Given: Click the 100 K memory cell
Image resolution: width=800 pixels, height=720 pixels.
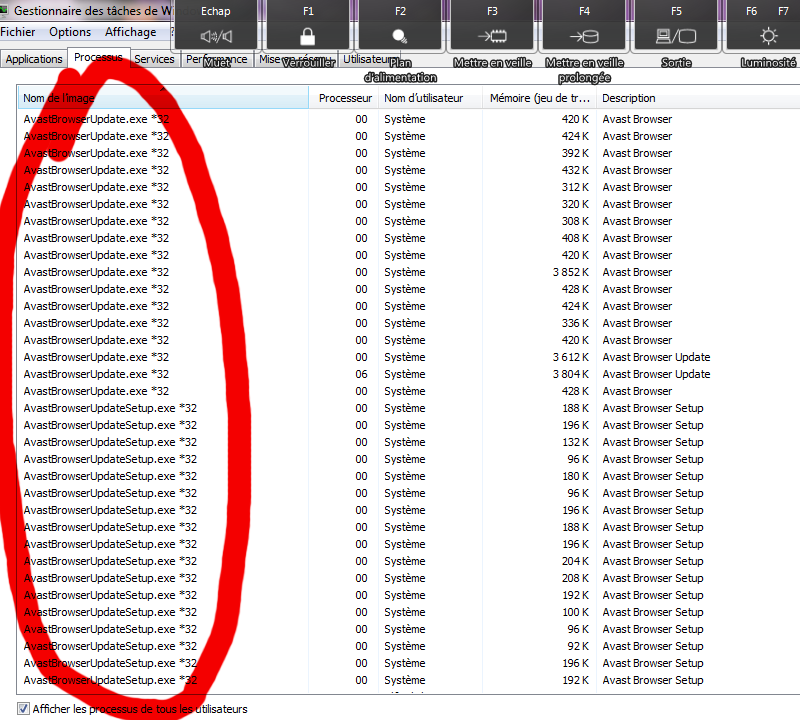Looking at the screenshot, I should [575, 612].
